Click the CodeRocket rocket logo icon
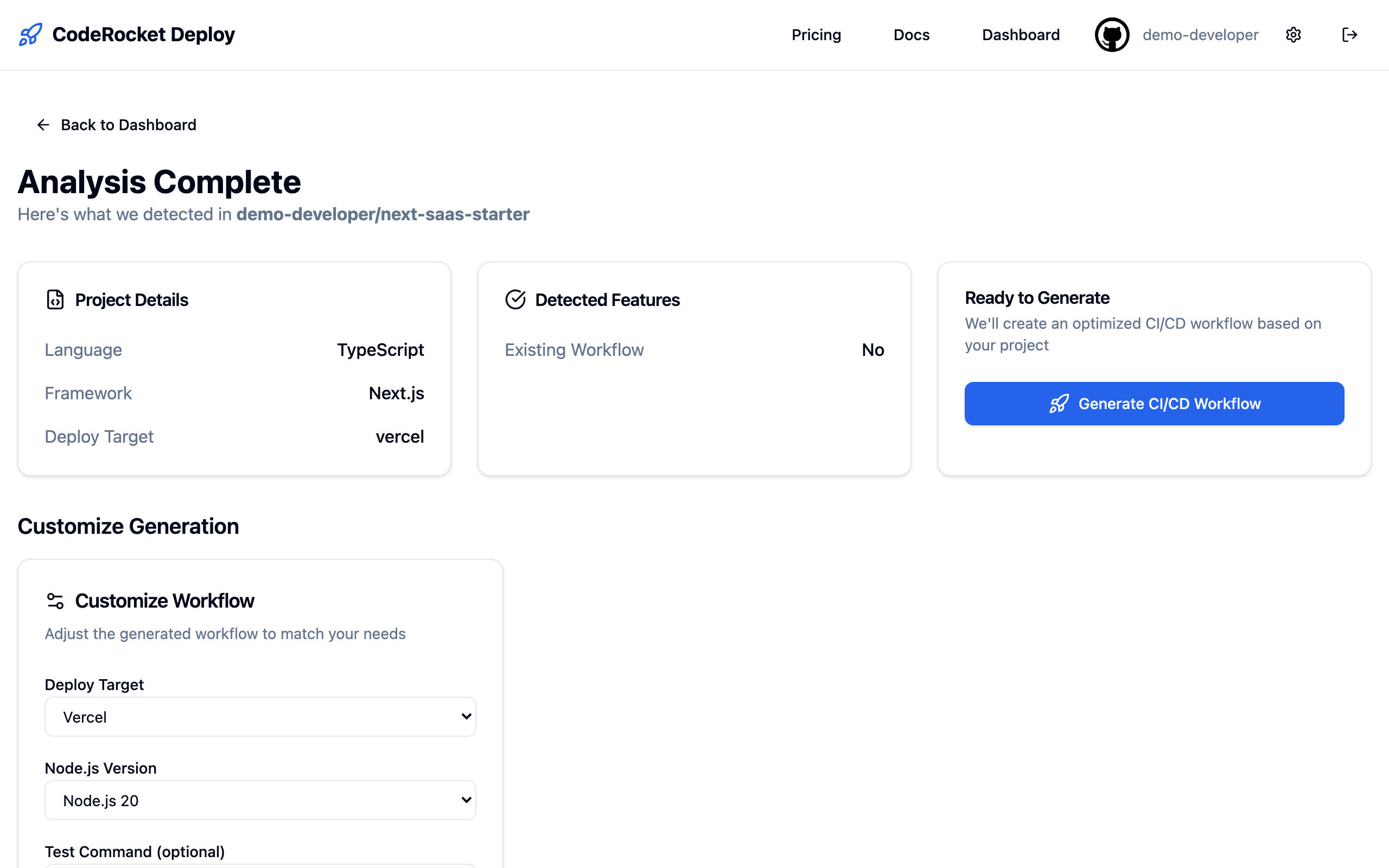The height and width of the screenshot is (868, 1389). 30,34
